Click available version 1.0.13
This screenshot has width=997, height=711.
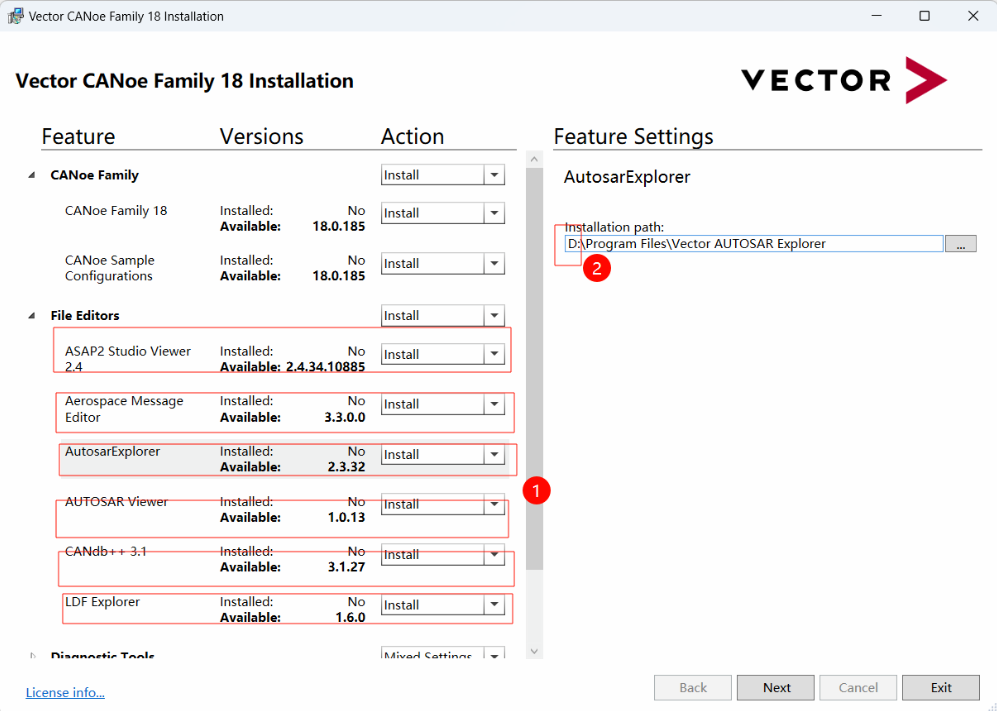click(x=347, y=517)
